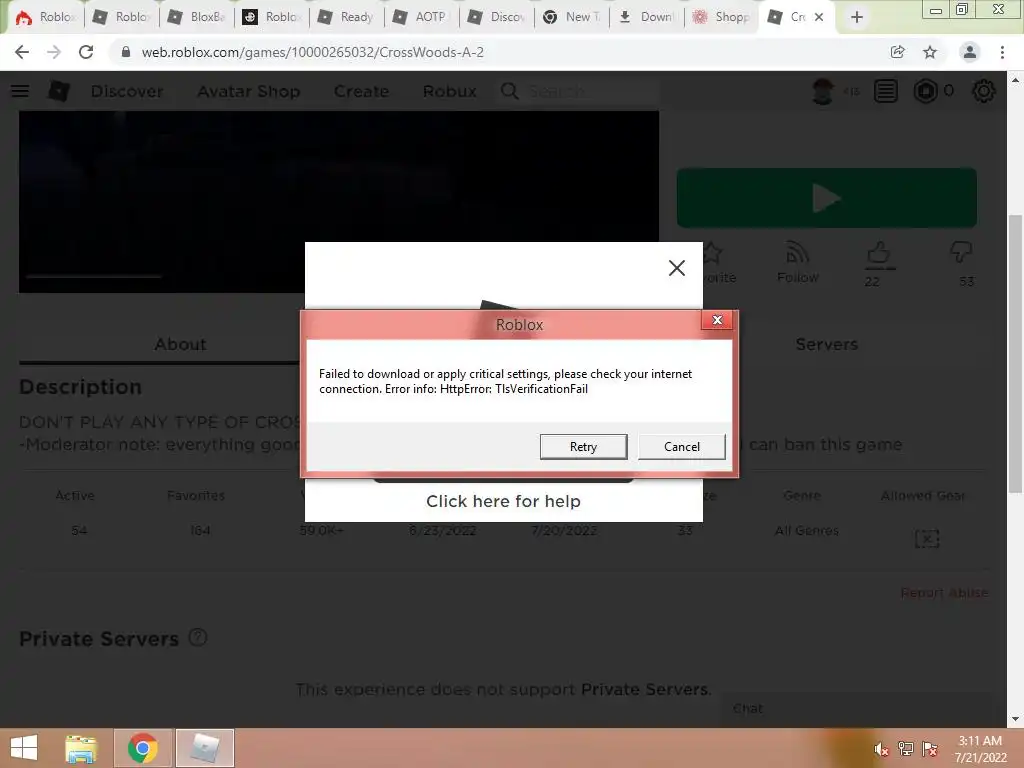Open Roblox settings gear icon
The height and width of the screenshot is (768, 1024).
(x=984, y=91)
